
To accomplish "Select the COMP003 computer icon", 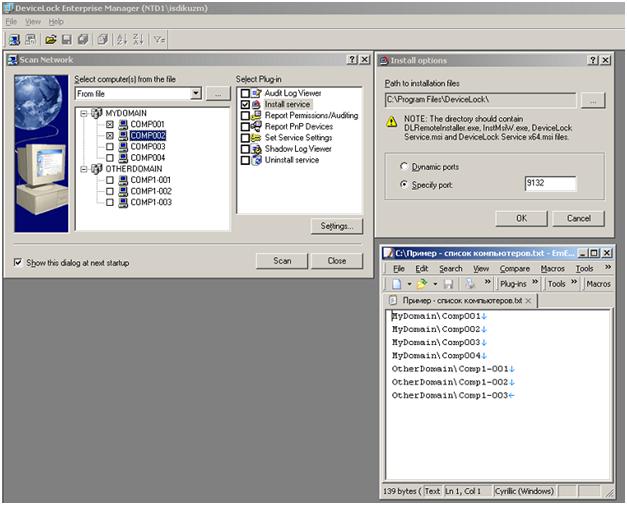I will [x=122, y=146].
